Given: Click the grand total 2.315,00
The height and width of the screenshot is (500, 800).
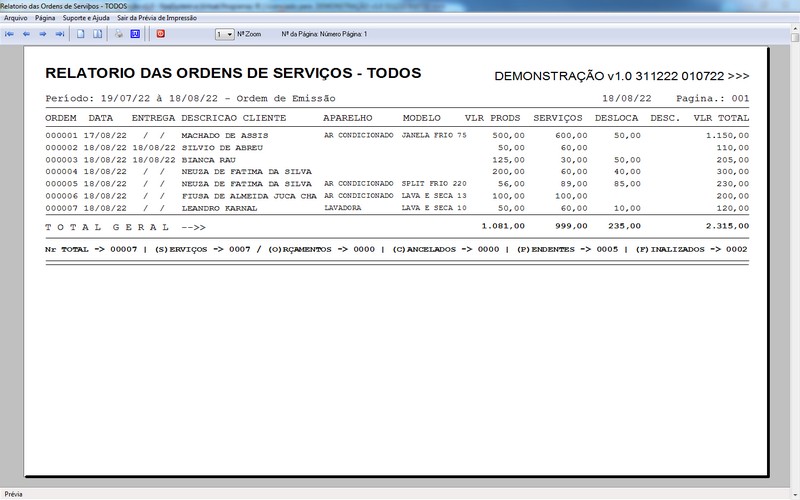Looking at the screenshot, I should tap(728, 226).
